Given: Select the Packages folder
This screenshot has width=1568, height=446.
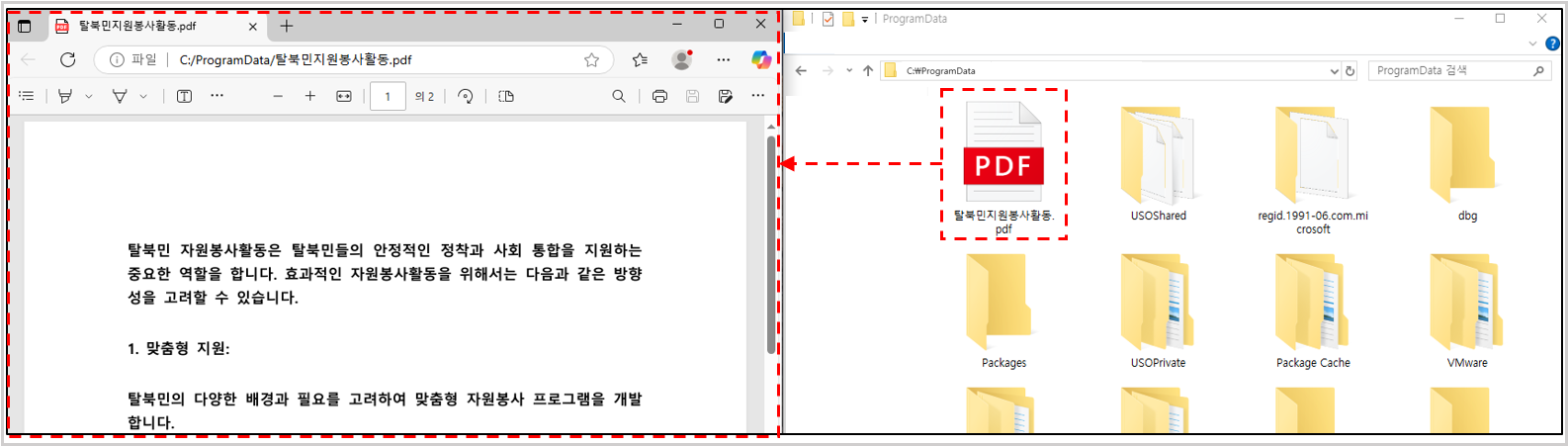Looking at the screenshot, I should pos(1003,312).
